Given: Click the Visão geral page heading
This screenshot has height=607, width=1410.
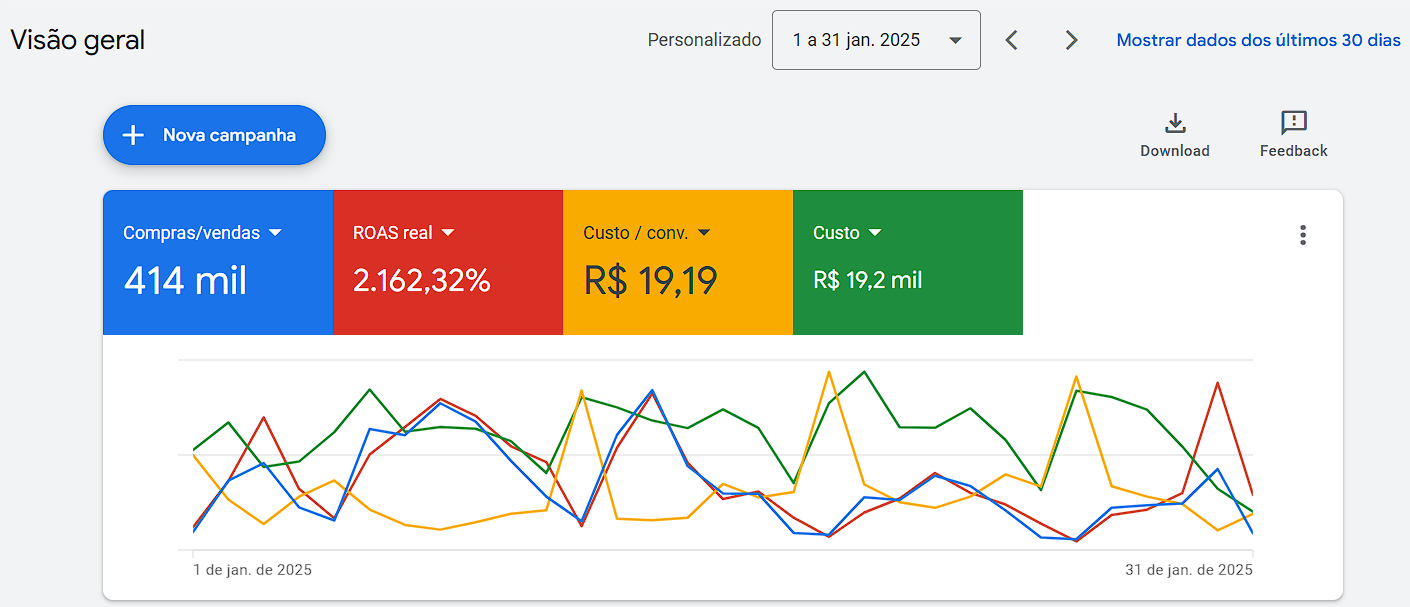Looking at the screenshot, I should 77,40.
